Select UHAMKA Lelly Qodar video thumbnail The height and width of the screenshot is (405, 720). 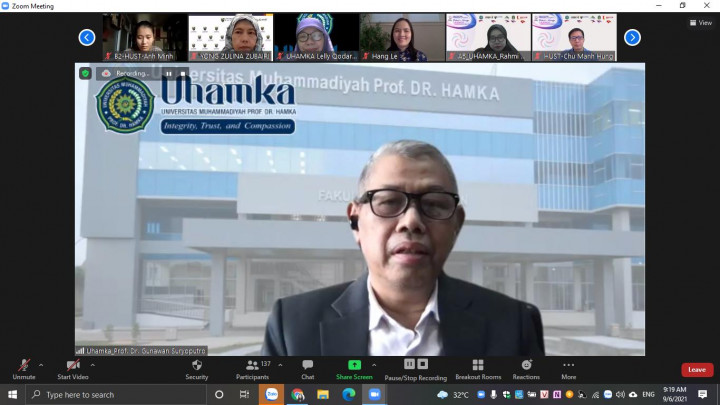click(316, 37)
